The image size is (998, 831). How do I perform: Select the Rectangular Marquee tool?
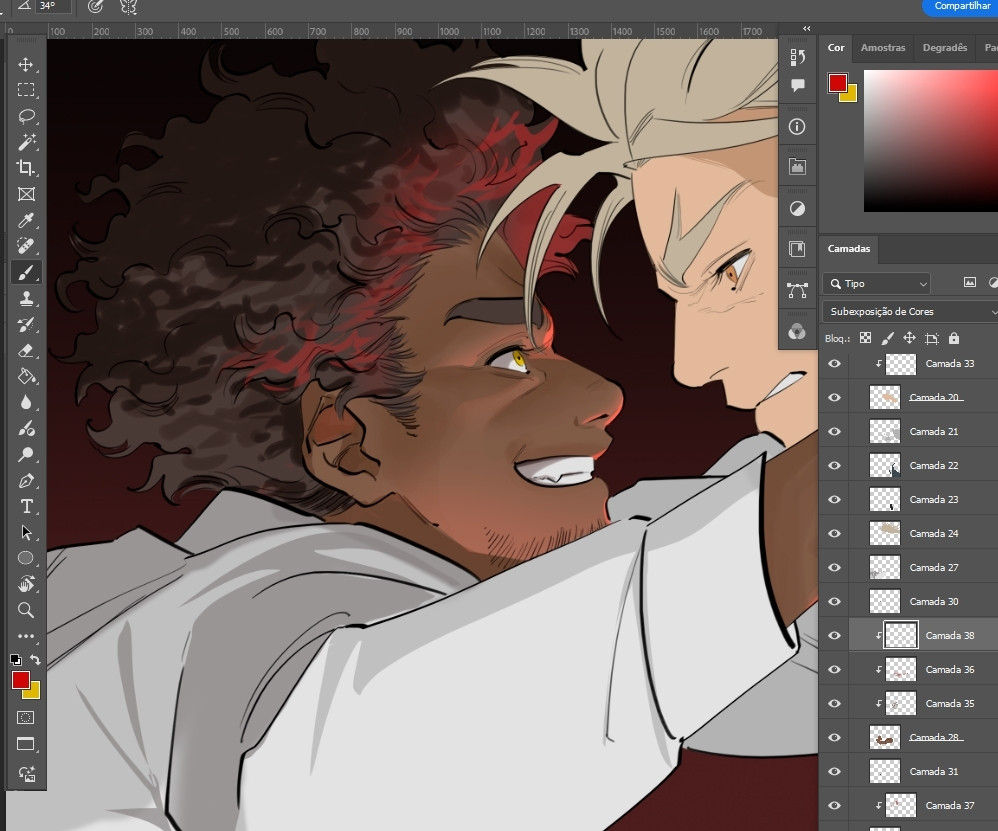pyautogui.click(x=25, y=90)
